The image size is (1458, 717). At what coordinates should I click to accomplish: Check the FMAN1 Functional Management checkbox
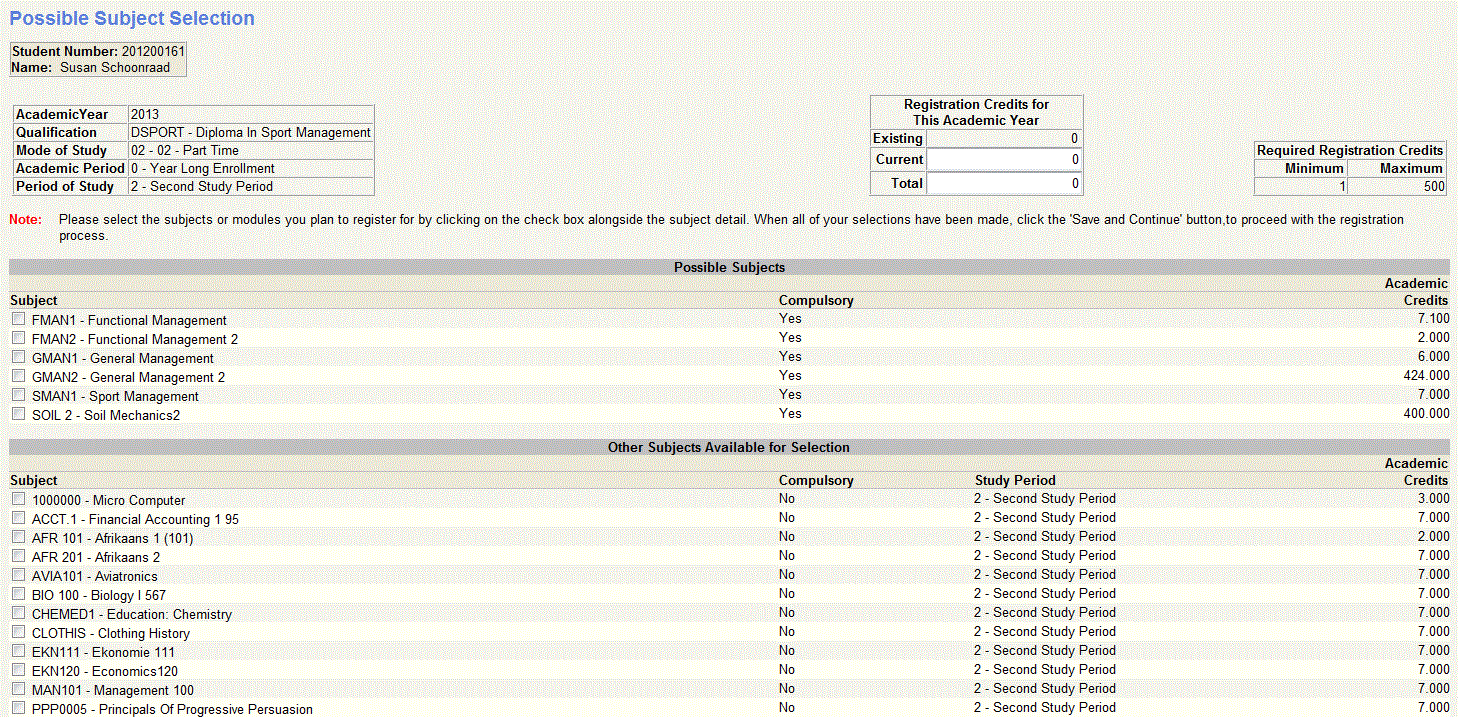point(18,319)
